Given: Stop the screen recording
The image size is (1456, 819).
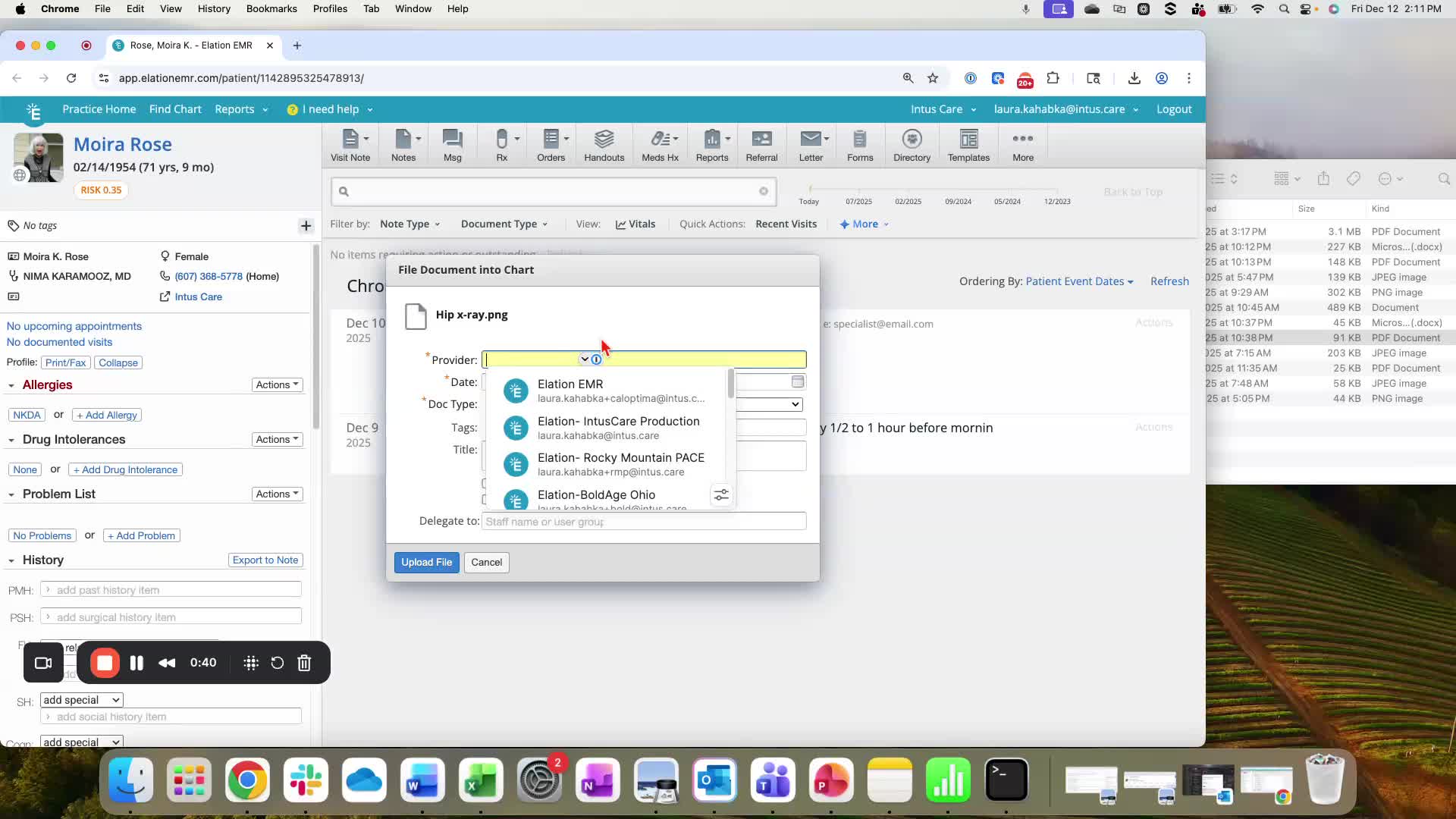Looking at the screenshot, I should 105,663.
